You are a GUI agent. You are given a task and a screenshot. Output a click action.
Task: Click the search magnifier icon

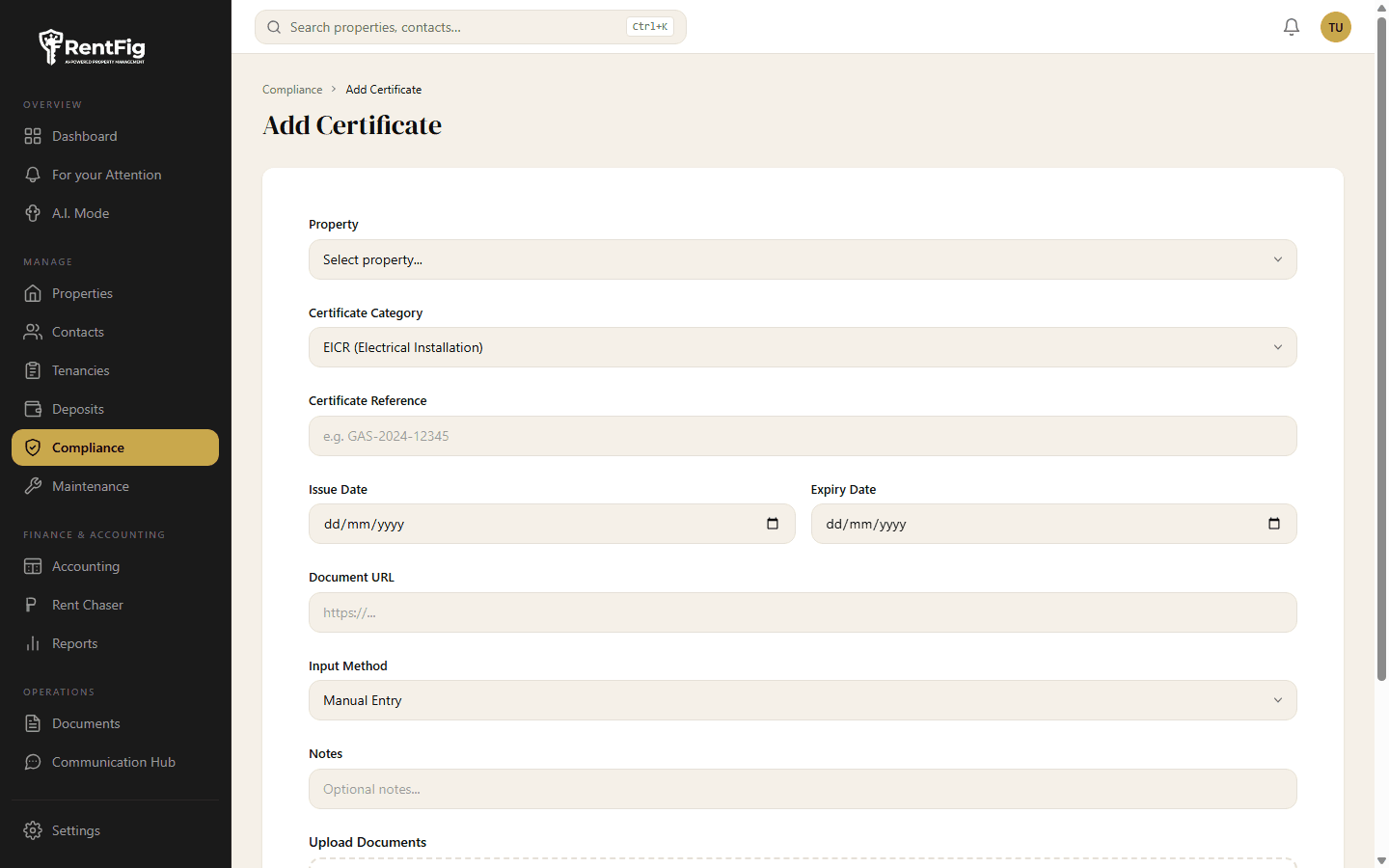click(x=275, y=27)
